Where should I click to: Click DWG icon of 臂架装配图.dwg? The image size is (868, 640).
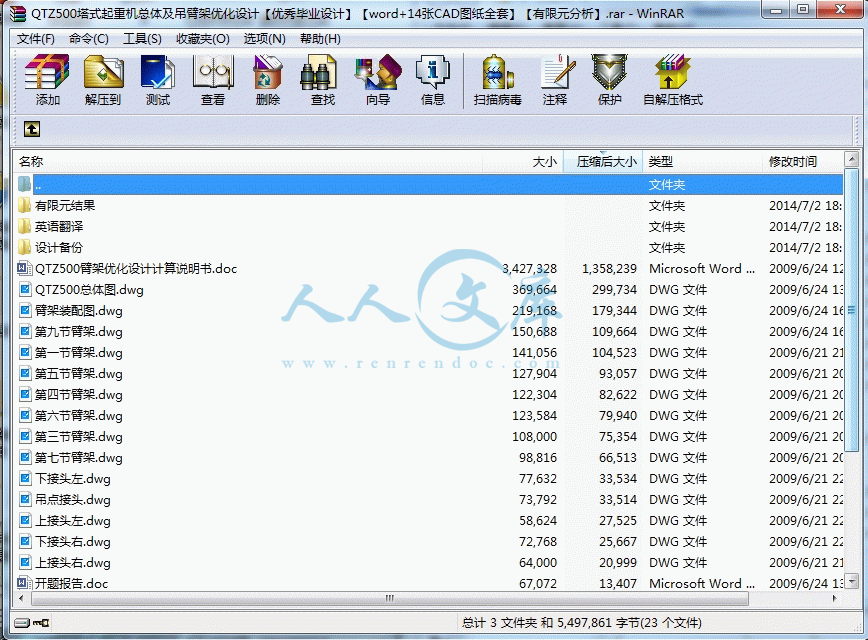[x=25, y=311]
